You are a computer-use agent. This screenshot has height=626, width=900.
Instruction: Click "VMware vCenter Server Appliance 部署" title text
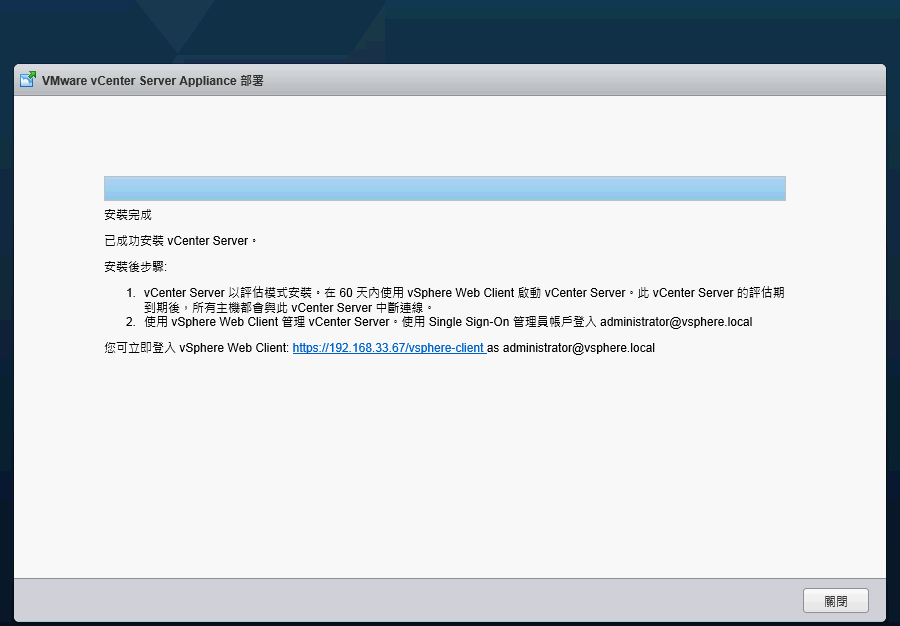[x=153, y=80]
